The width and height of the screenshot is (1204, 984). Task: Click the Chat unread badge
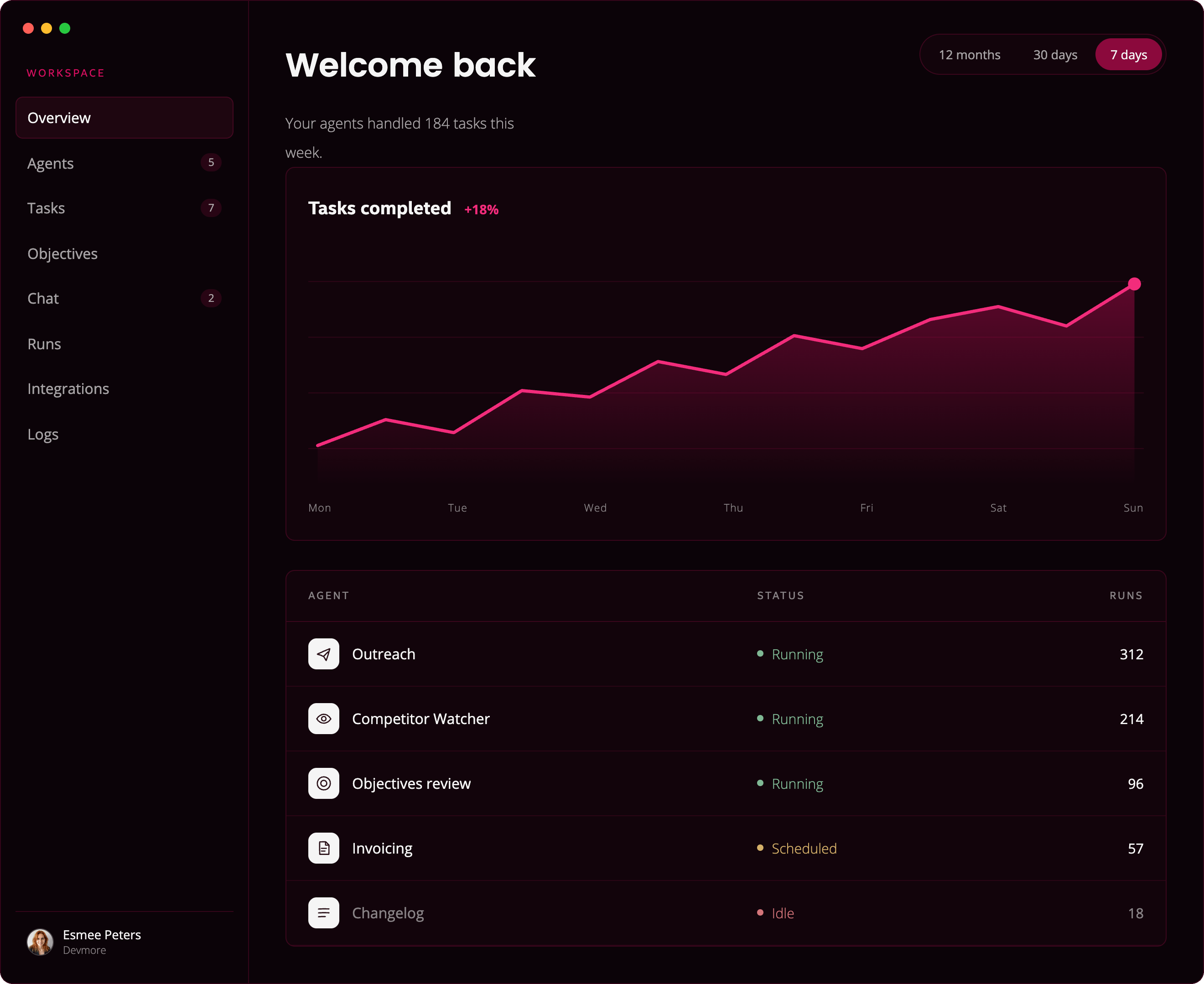coord(211,298)
